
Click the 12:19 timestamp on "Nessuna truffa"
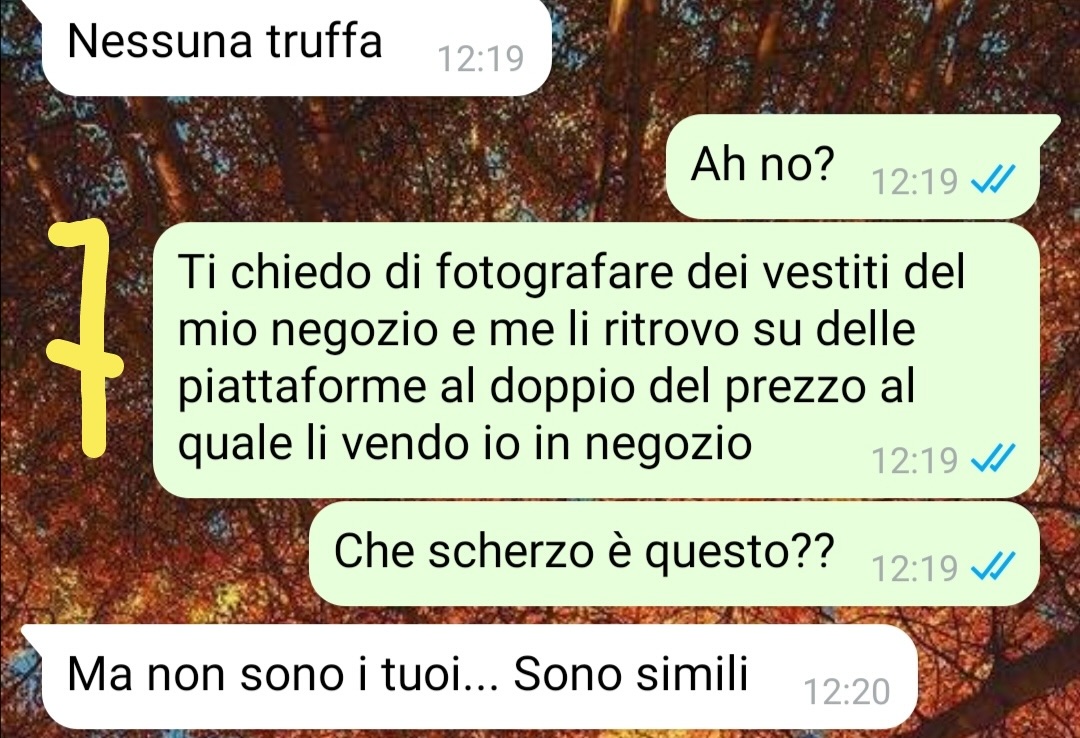pyautogui.click(x=481, y=59)
